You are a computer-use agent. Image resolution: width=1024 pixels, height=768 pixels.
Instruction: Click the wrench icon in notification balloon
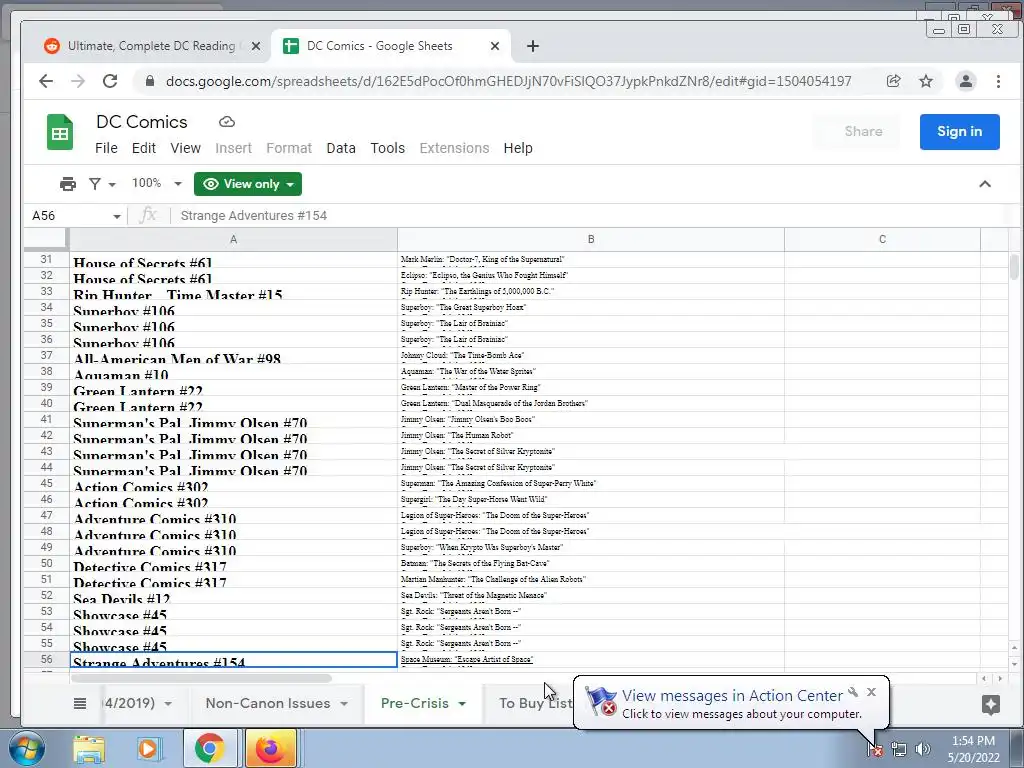(x=853, y=692)
